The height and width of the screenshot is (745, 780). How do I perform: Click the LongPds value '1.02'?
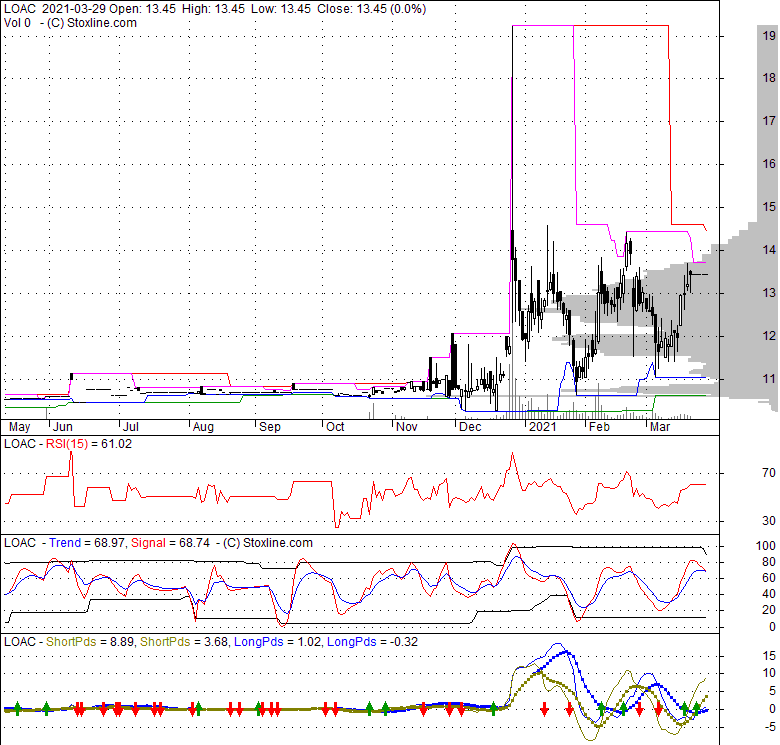coord(309,642)
